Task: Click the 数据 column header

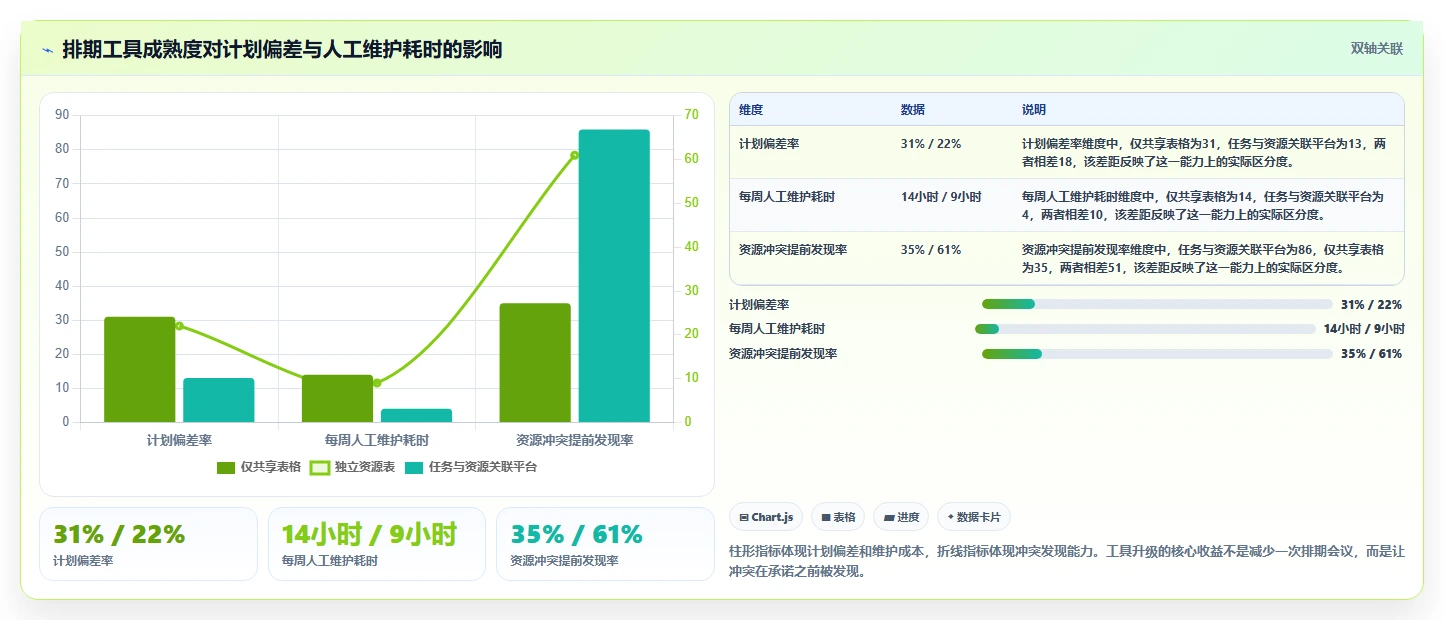Action: click(x=913, y=110)
